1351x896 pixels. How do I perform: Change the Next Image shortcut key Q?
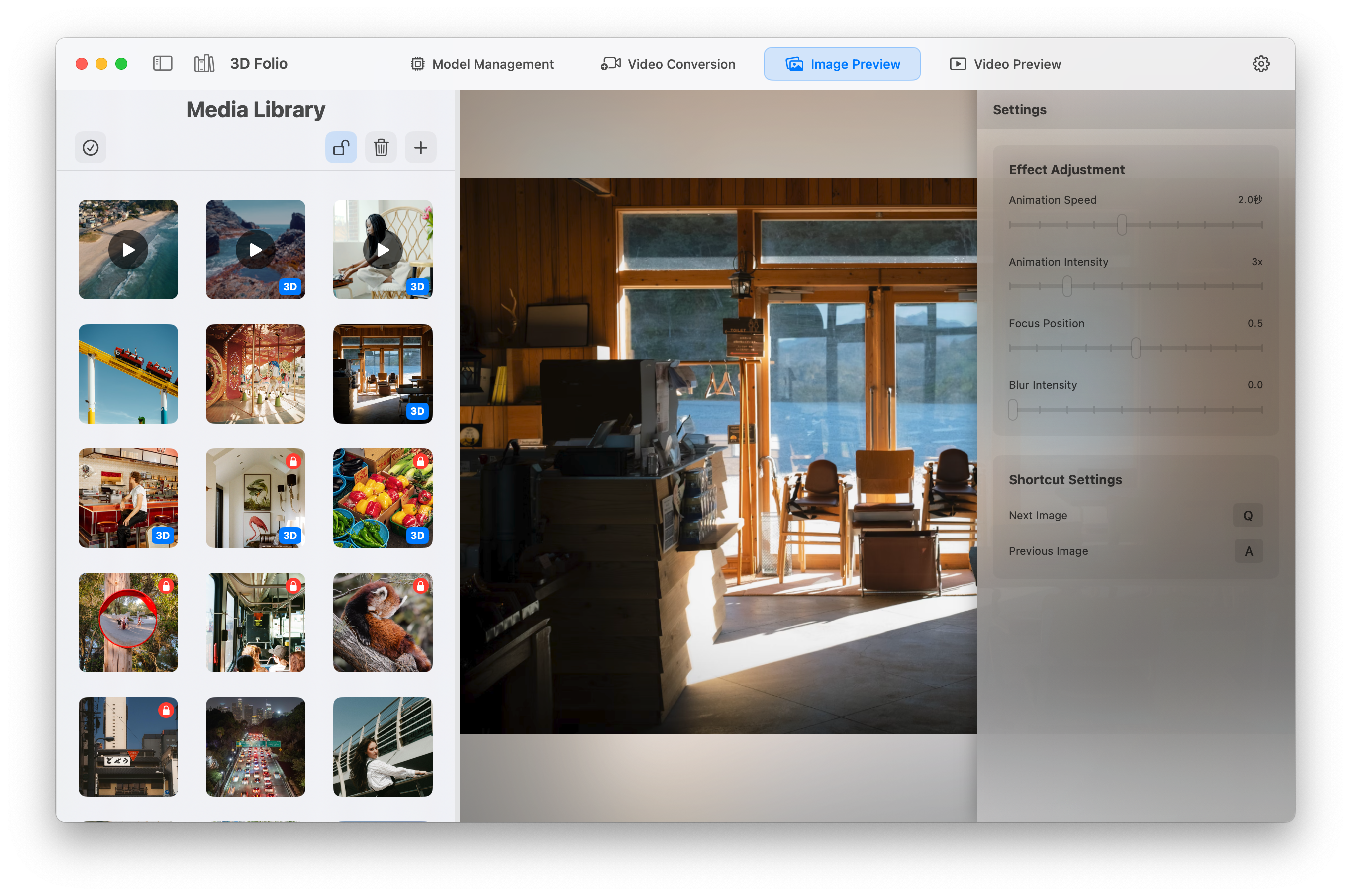coord(1248,516)
